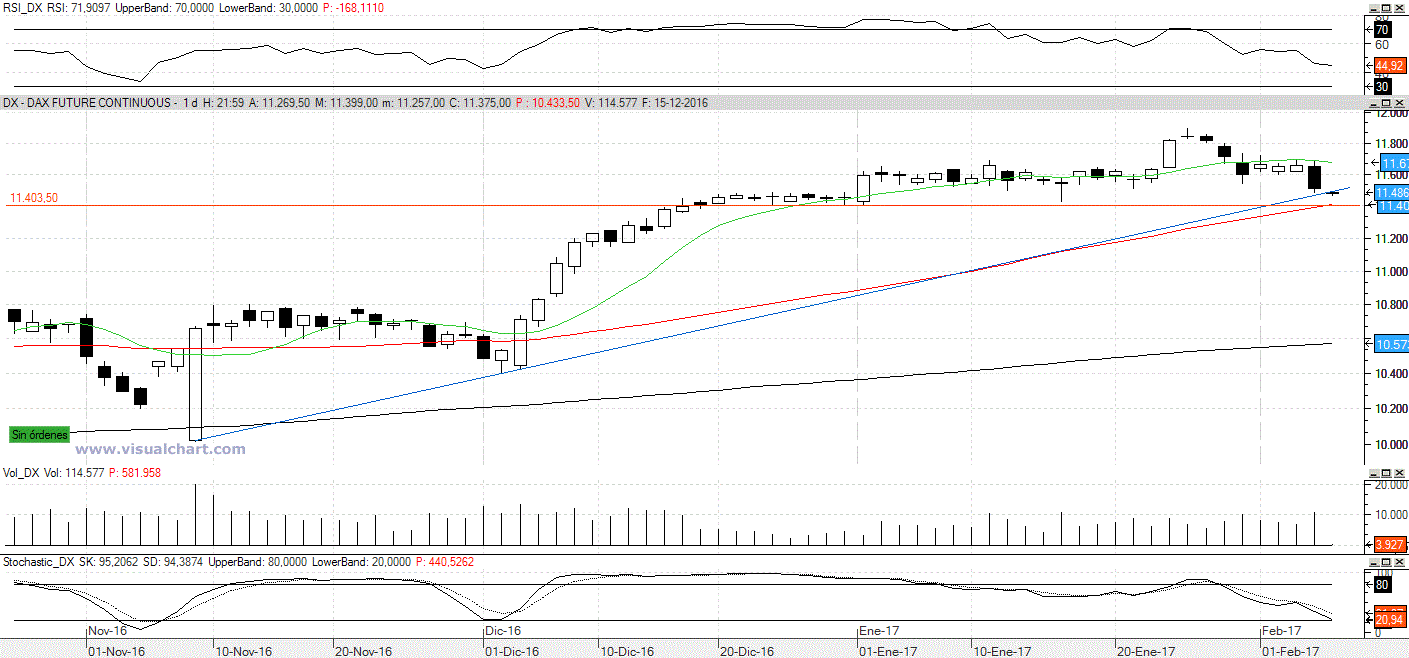Click the volume 3.927 value tag
1409x658 pixels.
pos(1392,544)
